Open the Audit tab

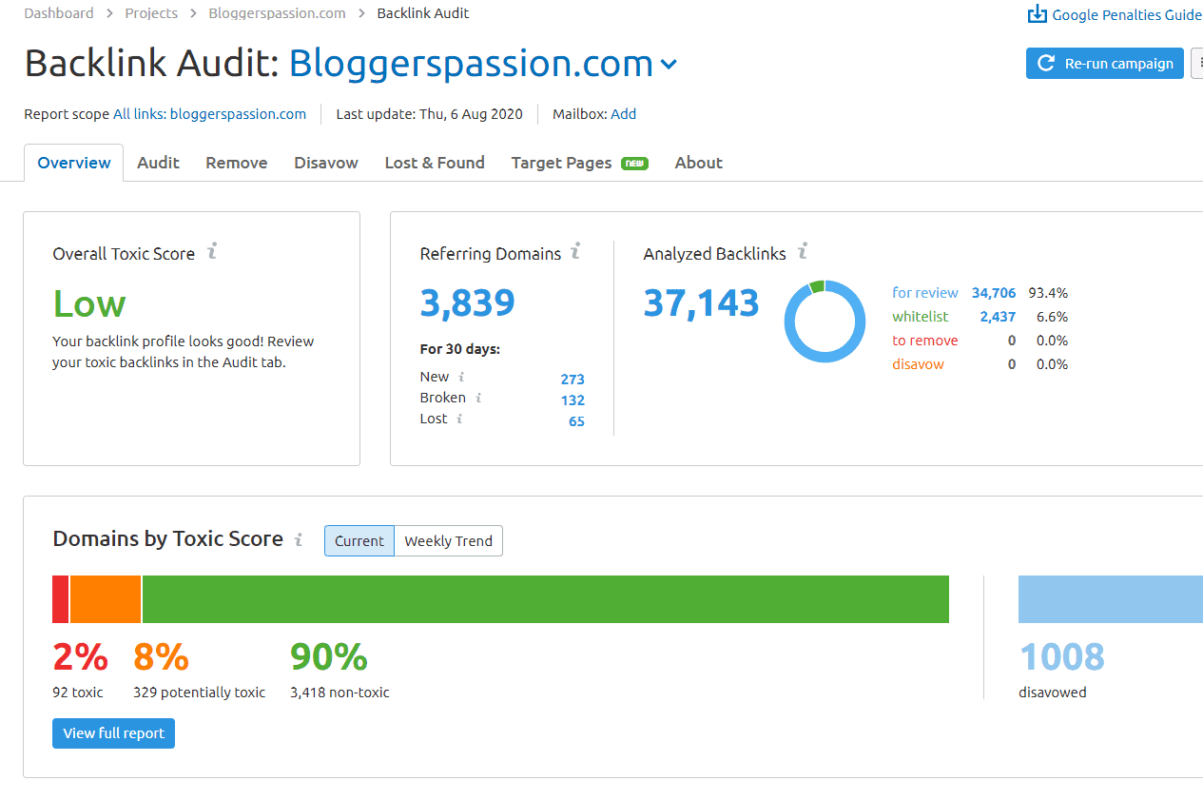click(158, 163)
